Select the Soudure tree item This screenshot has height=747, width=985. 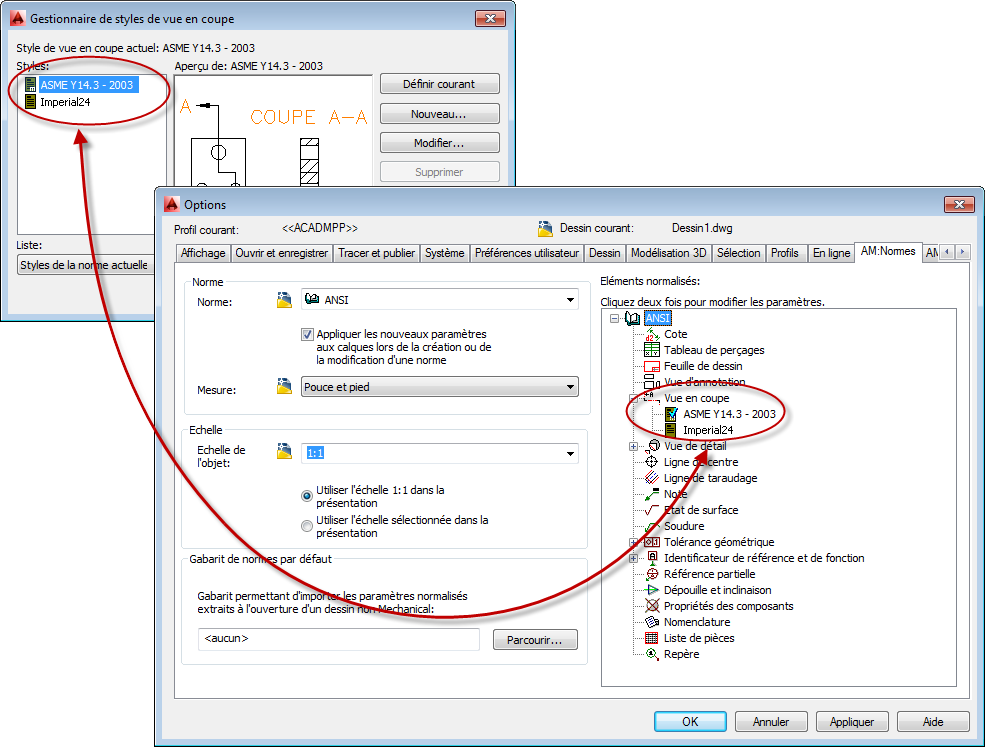pyautogui.click(x=684, y=526)
